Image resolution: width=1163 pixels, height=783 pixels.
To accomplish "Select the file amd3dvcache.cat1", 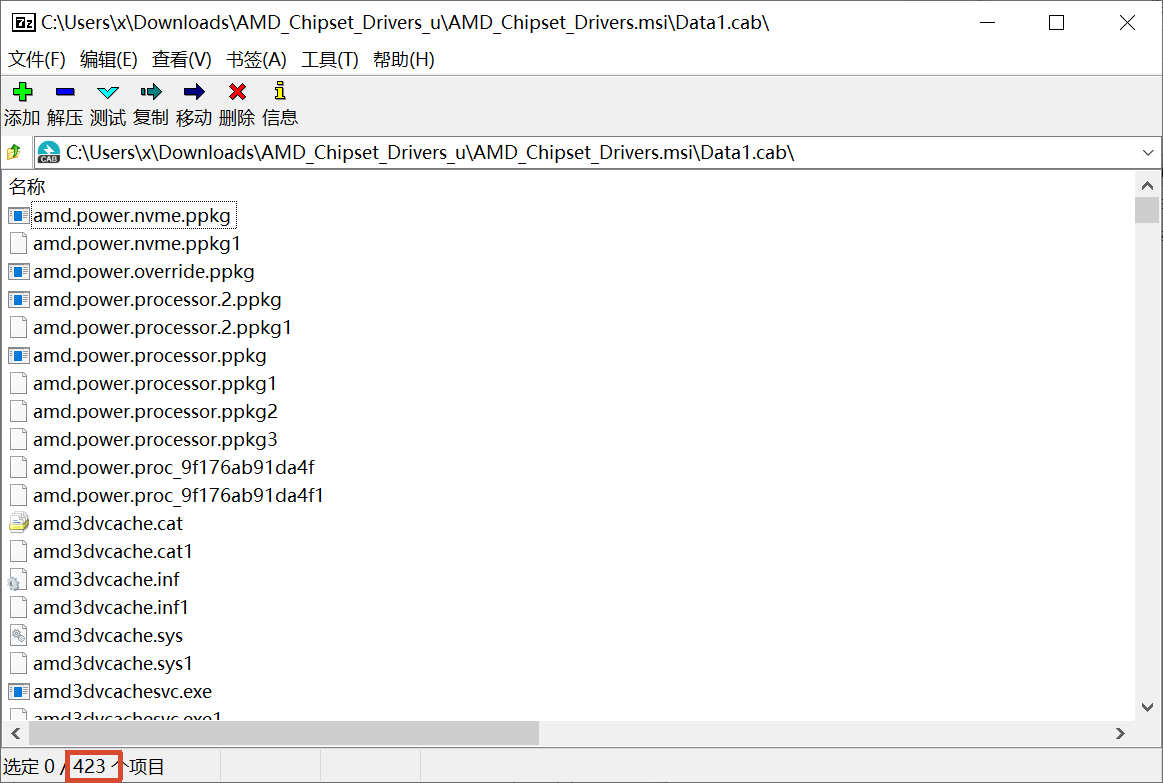I will pyautogui.click(x=113, y=552).
